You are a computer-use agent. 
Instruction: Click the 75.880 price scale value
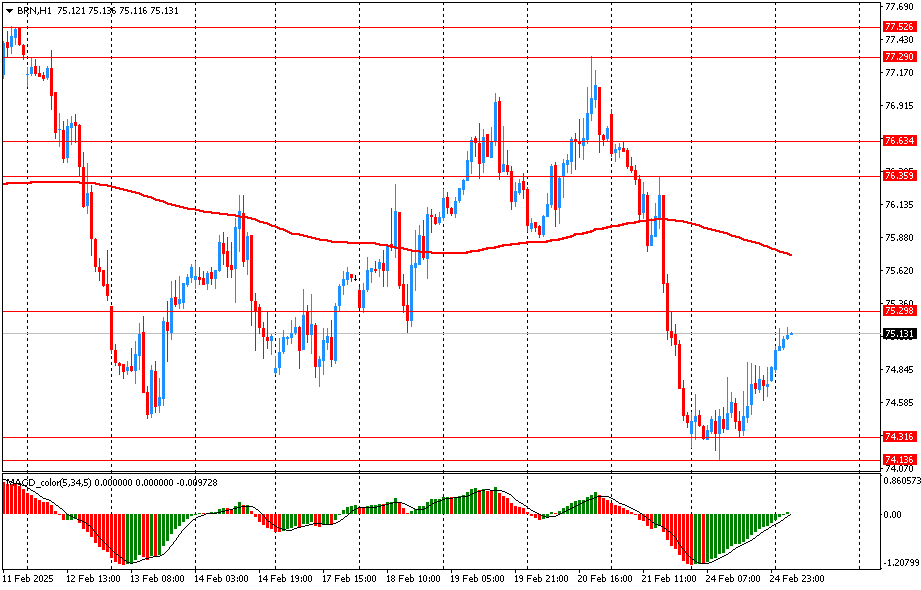(900, 238)
